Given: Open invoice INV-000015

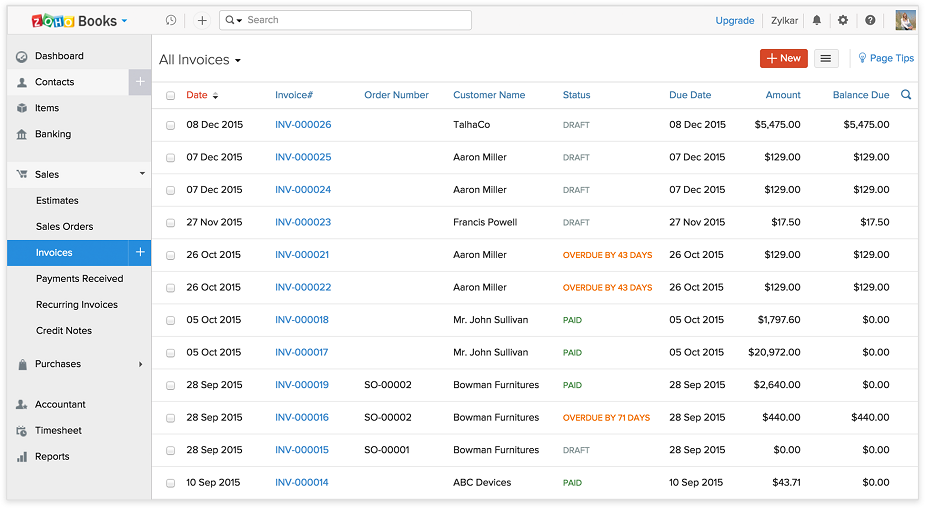Looking at the screenshot, I should 301,450.
